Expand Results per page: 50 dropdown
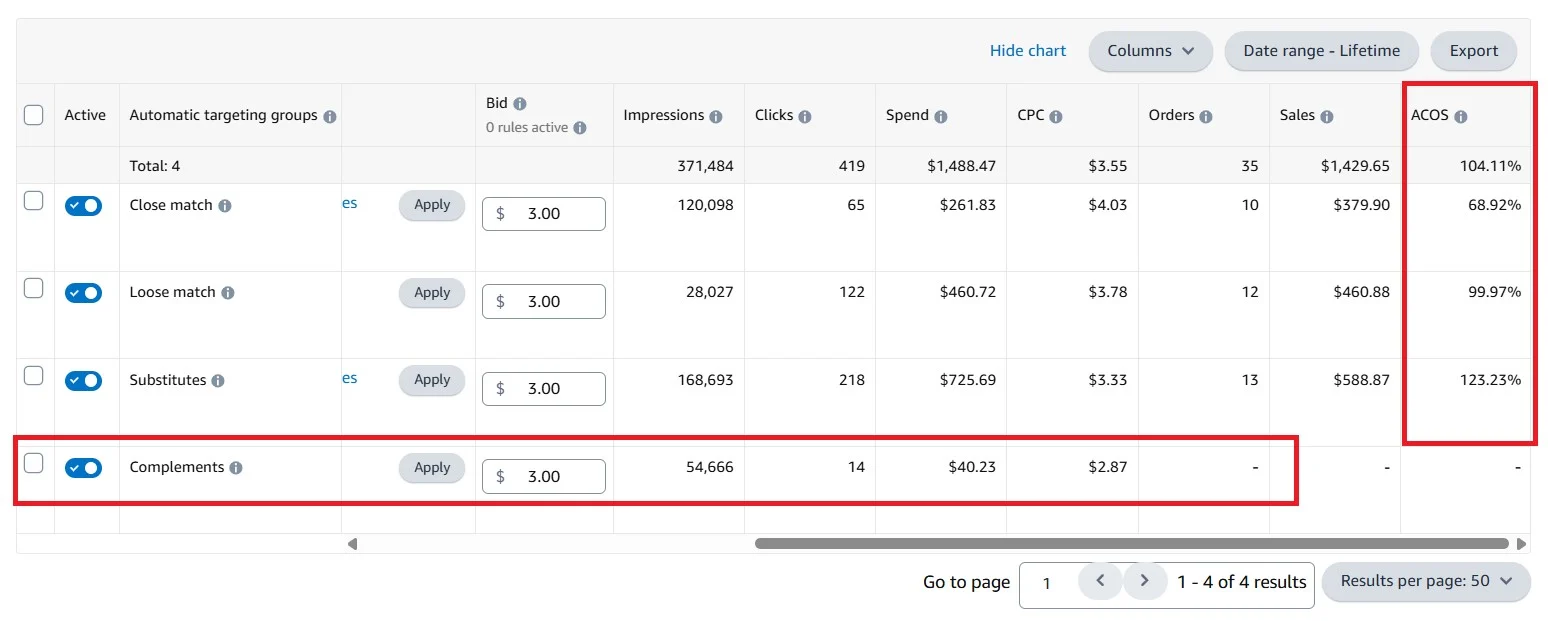 (1425, 581)
